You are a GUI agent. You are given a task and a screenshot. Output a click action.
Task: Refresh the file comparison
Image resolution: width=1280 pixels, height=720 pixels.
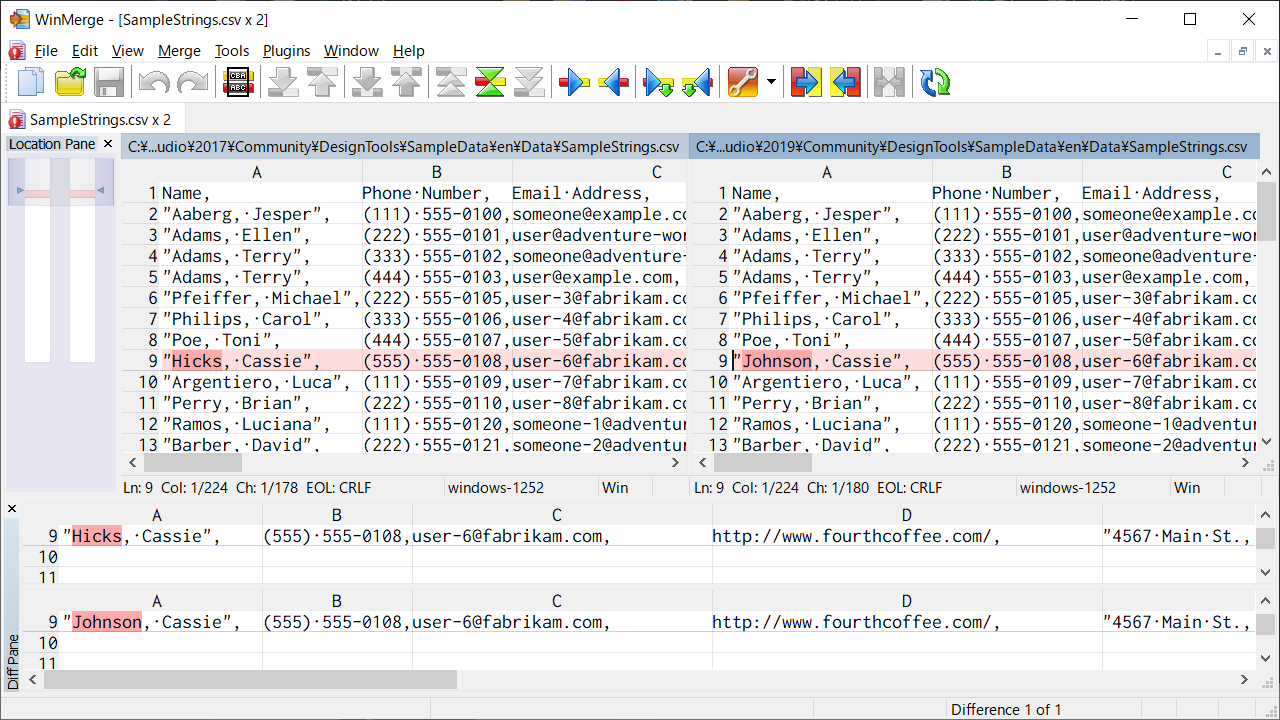[934, 82]
